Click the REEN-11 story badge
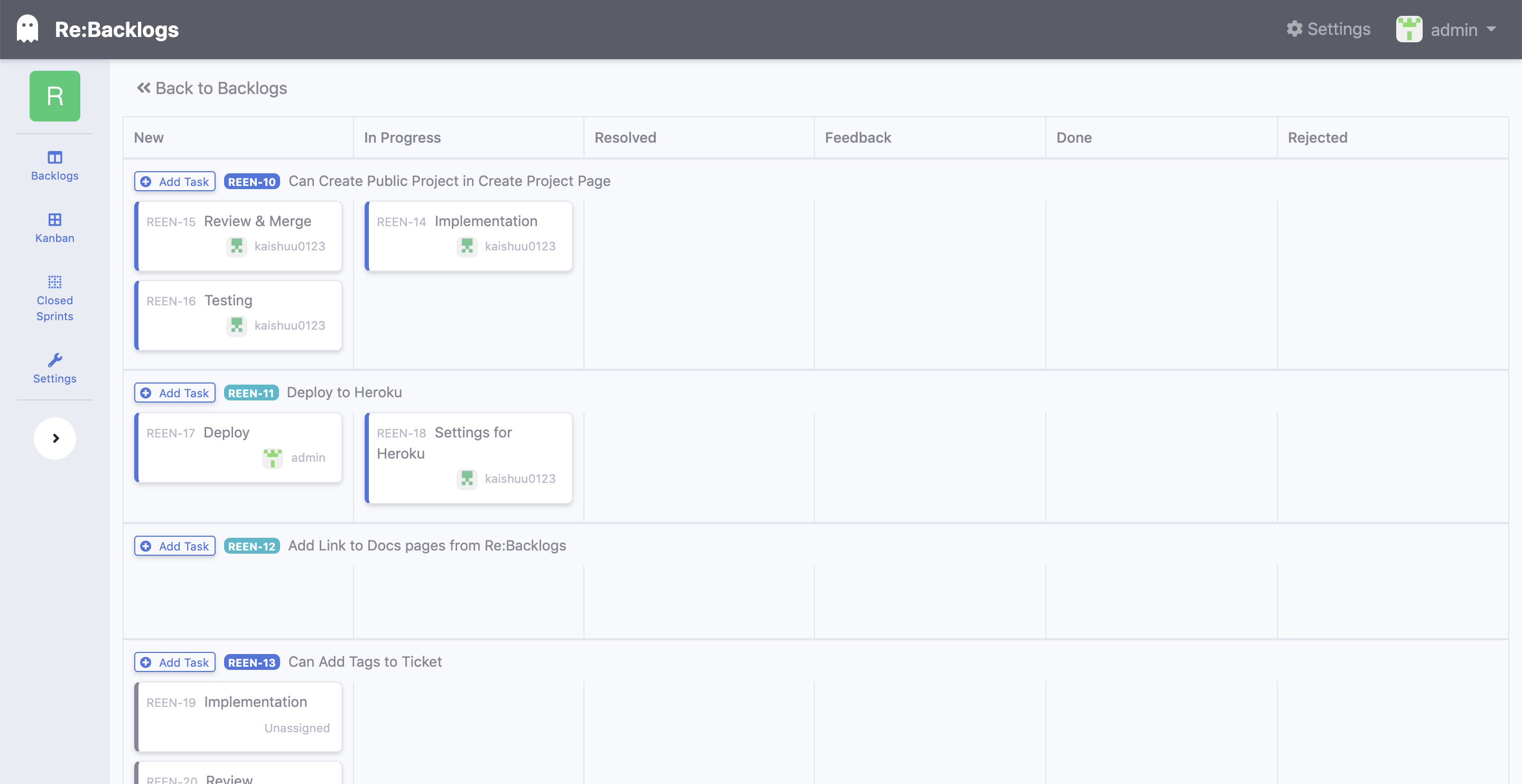The width and height of the screenshot is (1522, 784). [x=251, y=393]
